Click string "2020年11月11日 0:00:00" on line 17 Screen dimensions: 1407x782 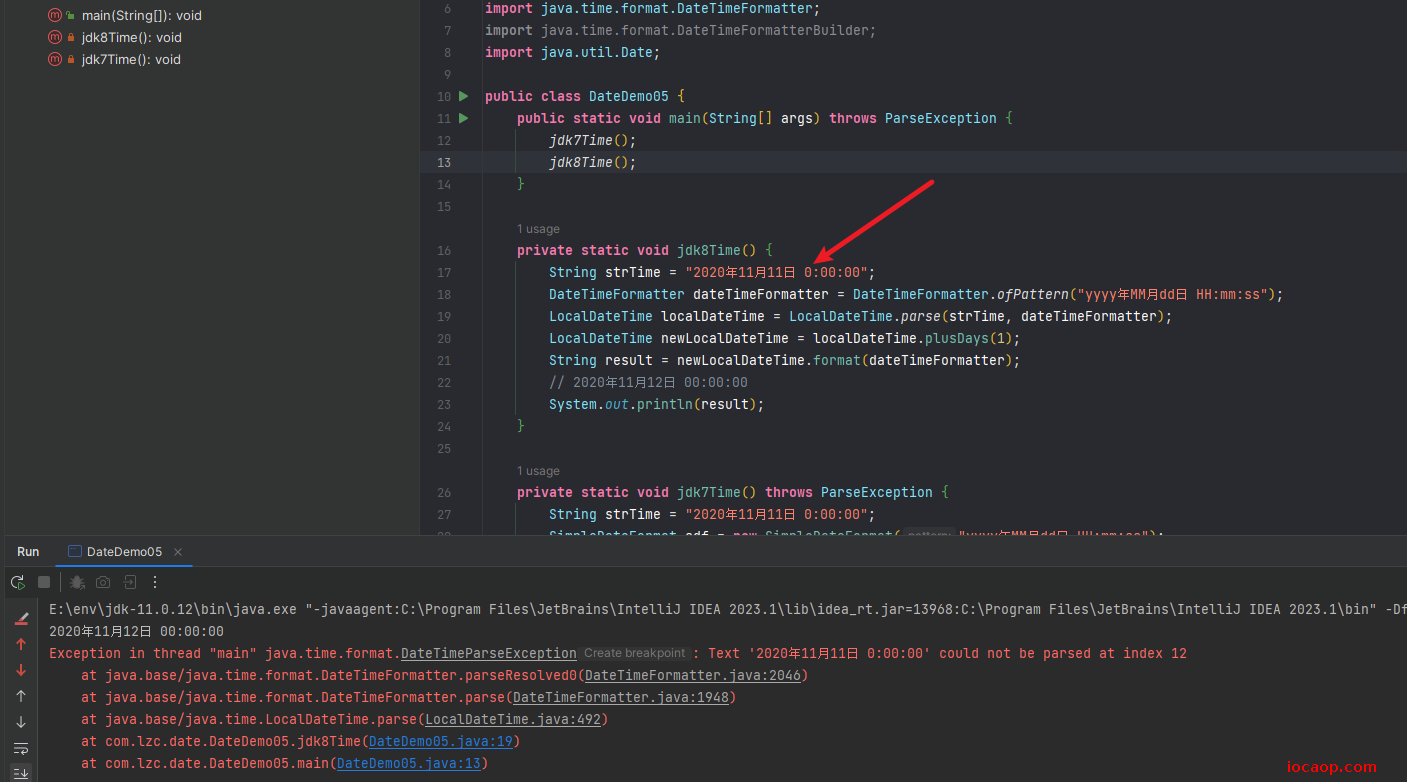click(x=777, y=272)
